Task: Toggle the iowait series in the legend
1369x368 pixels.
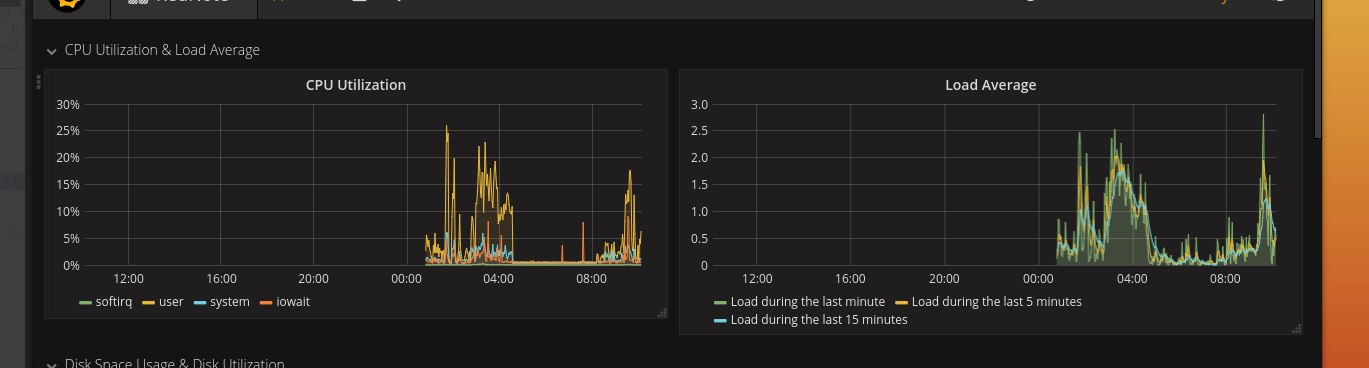Action: coord(293,301)
